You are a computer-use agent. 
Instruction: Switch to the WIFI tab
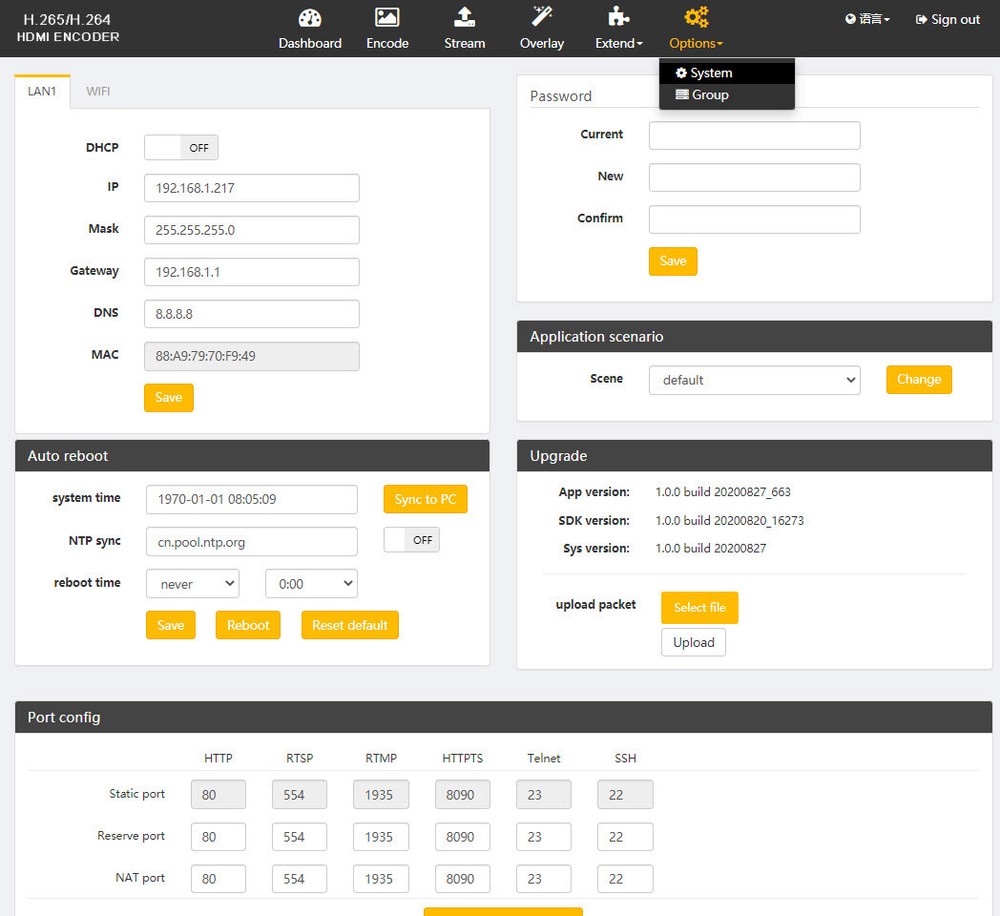pyautogui.click(x=98, y=91)
